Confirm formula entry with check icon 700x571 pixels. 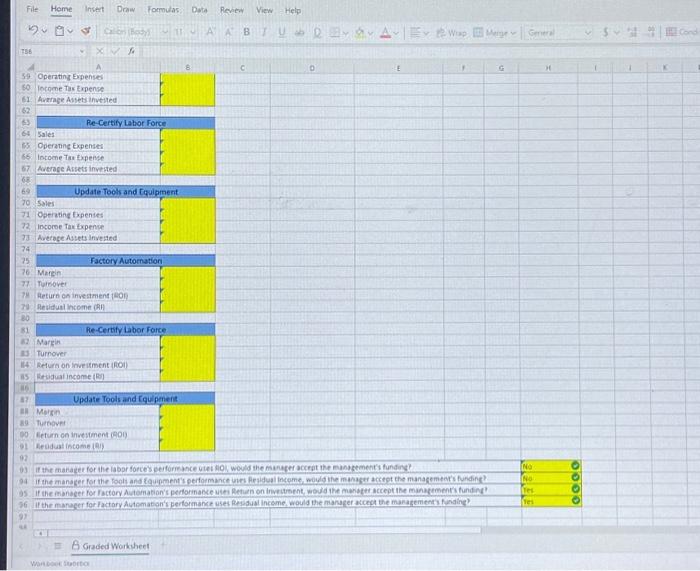[x=116, y=51]
